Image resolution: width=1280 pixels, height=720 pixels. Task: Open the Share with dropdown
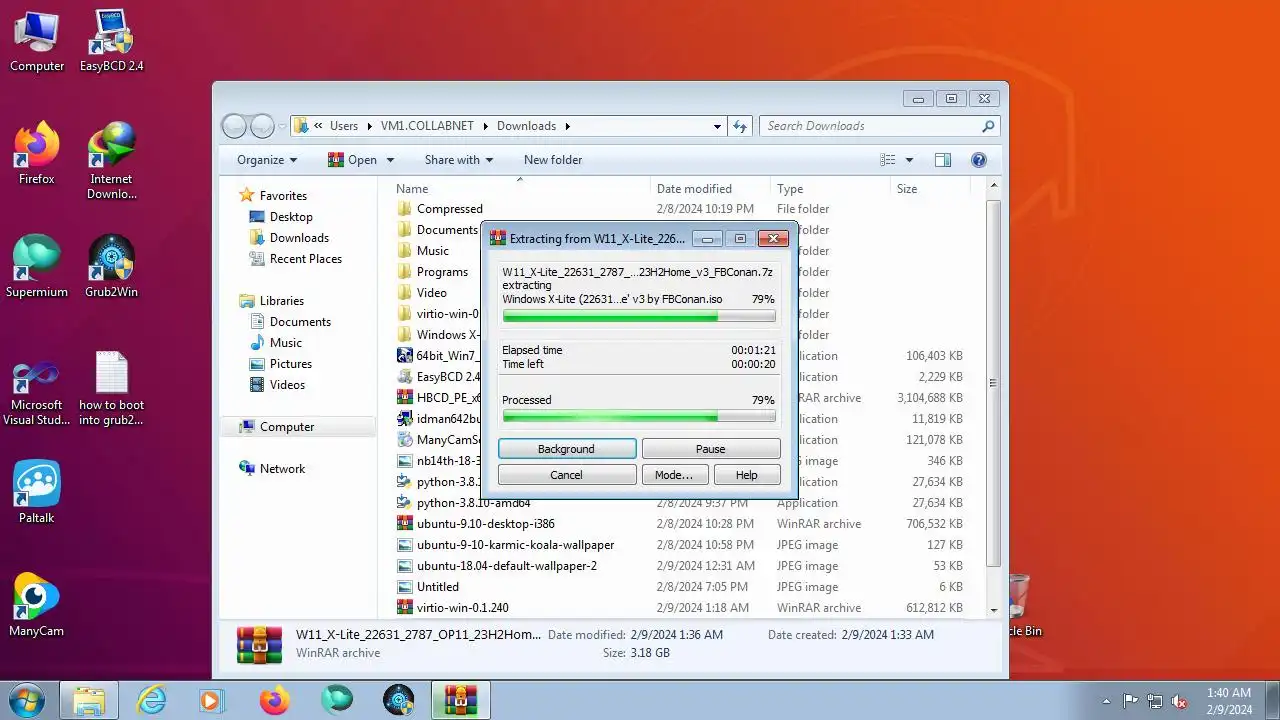pos(459,160)
